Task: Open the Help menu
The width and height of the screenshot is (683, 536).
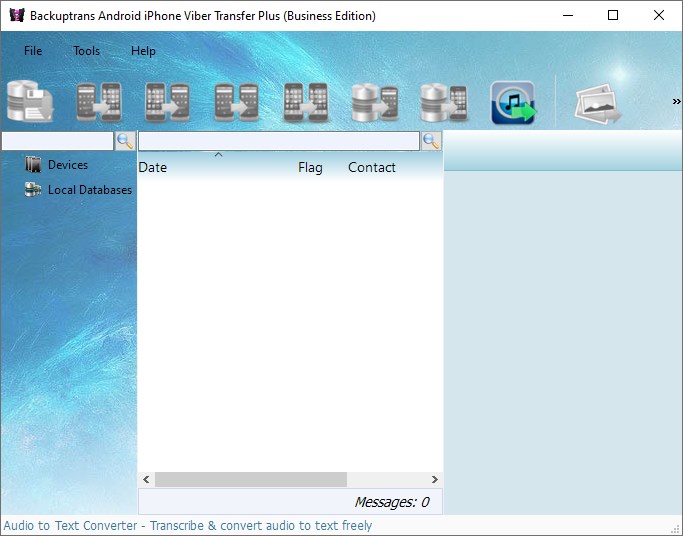Action: pyautogui.click(x=143, y=51)
